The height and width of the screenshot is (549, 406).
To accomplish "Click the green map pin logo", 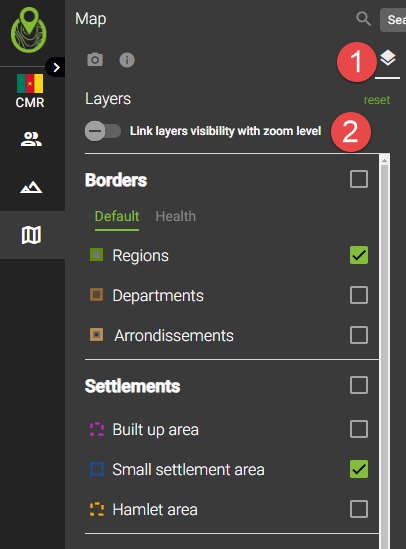I will click(x=29, y=30).
